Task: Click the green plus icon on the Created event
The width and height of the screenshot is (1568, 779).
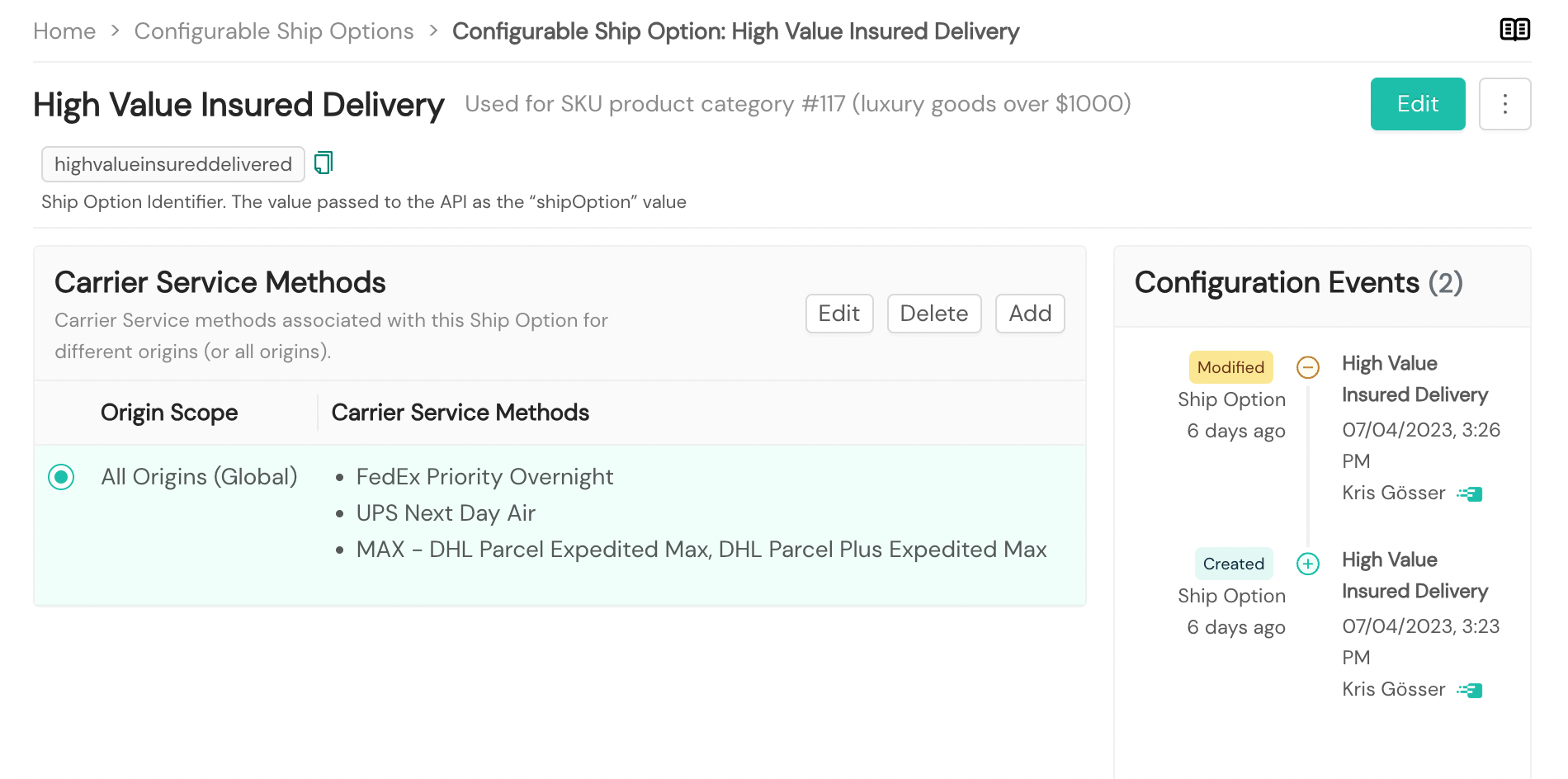Action: pyautogui.click(x=1308, y=564)
